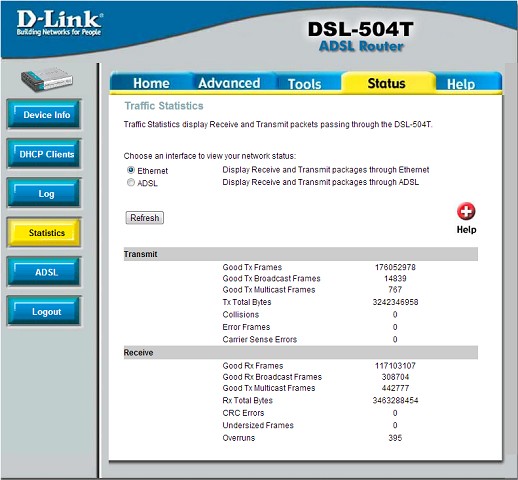This screenshot has width=518, height=480.
Task: Click the Good Rx Frames value 117103107
Action: pyautogui.click(x=395, y=366)
